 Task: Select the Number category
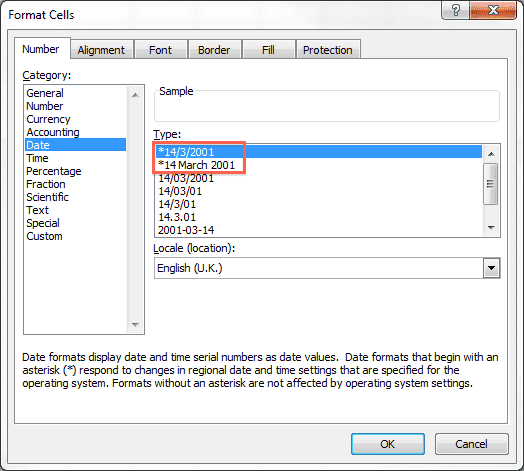[x=76, y=106]
